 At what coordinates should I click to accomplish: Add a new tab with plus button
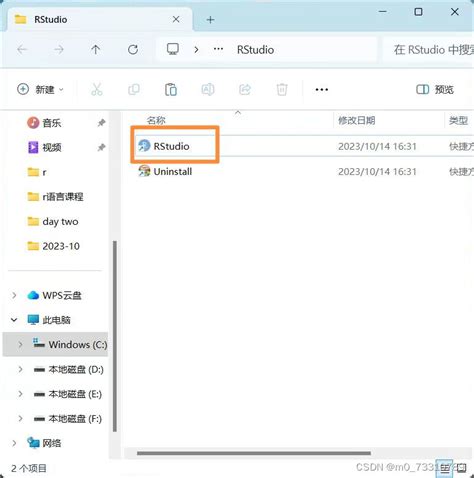click(210, 20)
